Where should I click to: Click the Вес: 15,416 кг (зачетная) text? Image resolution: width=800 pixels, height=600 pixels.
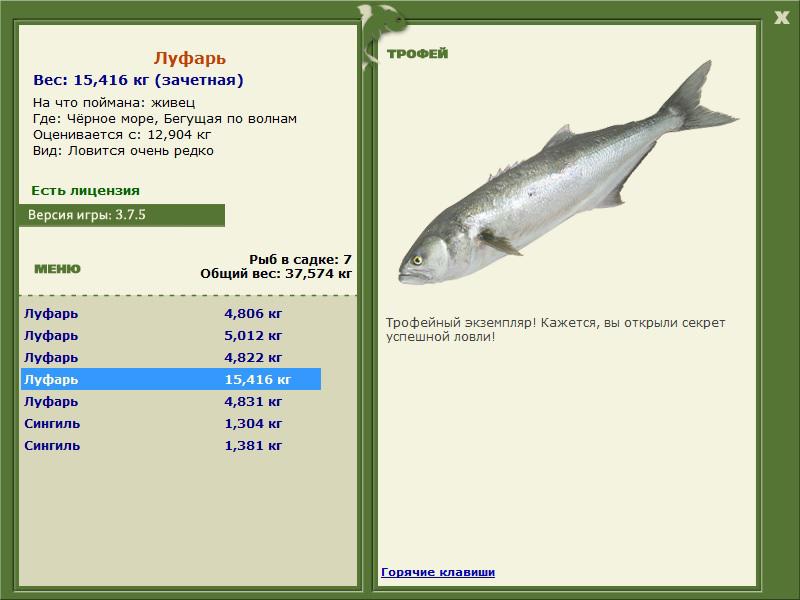click(x=138, y=80)
